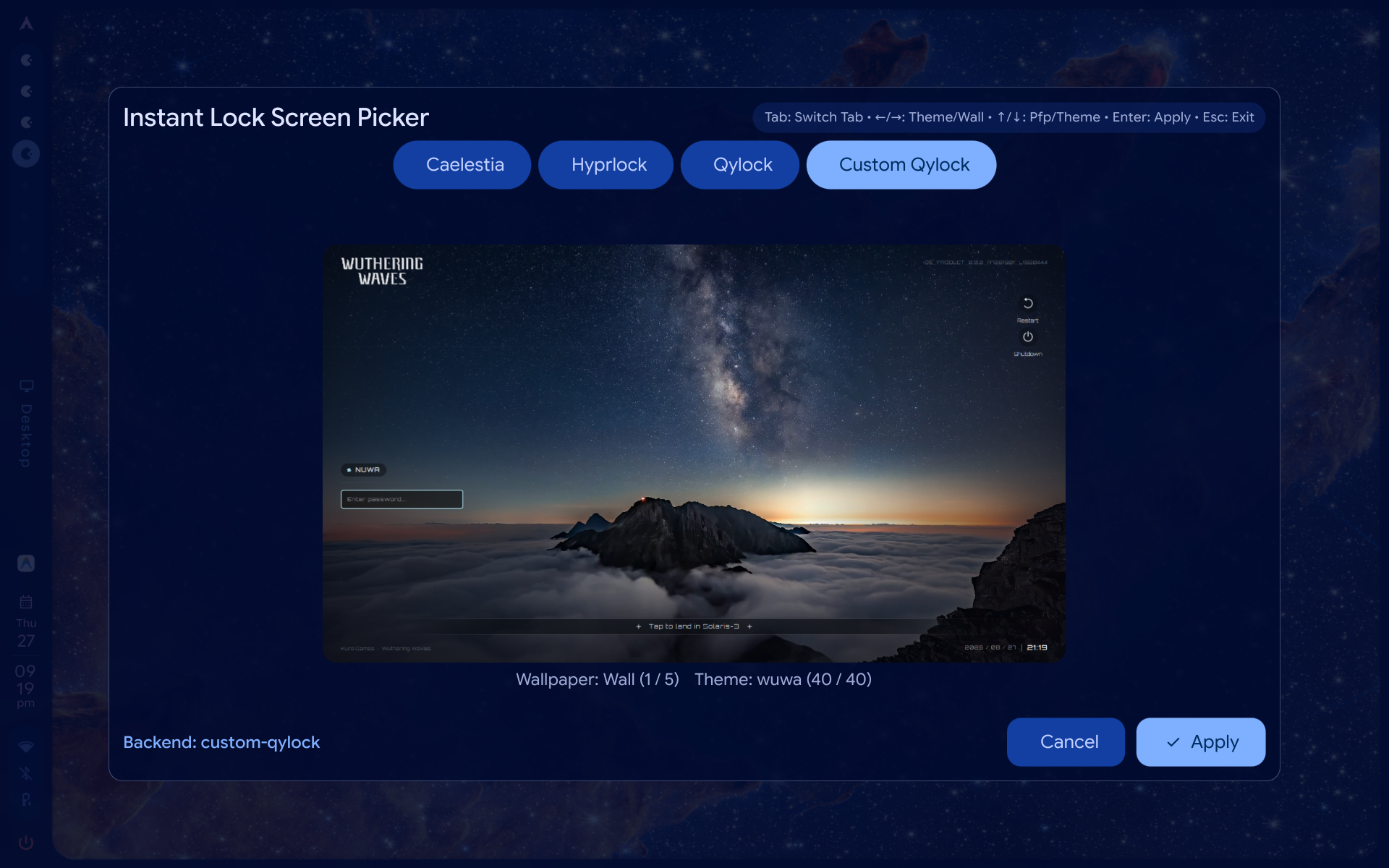Click the 'Theme: wuwa (40 / 40)' label
The width and height of the screenshot is (1389, 868).
click(x=783, y=680)
